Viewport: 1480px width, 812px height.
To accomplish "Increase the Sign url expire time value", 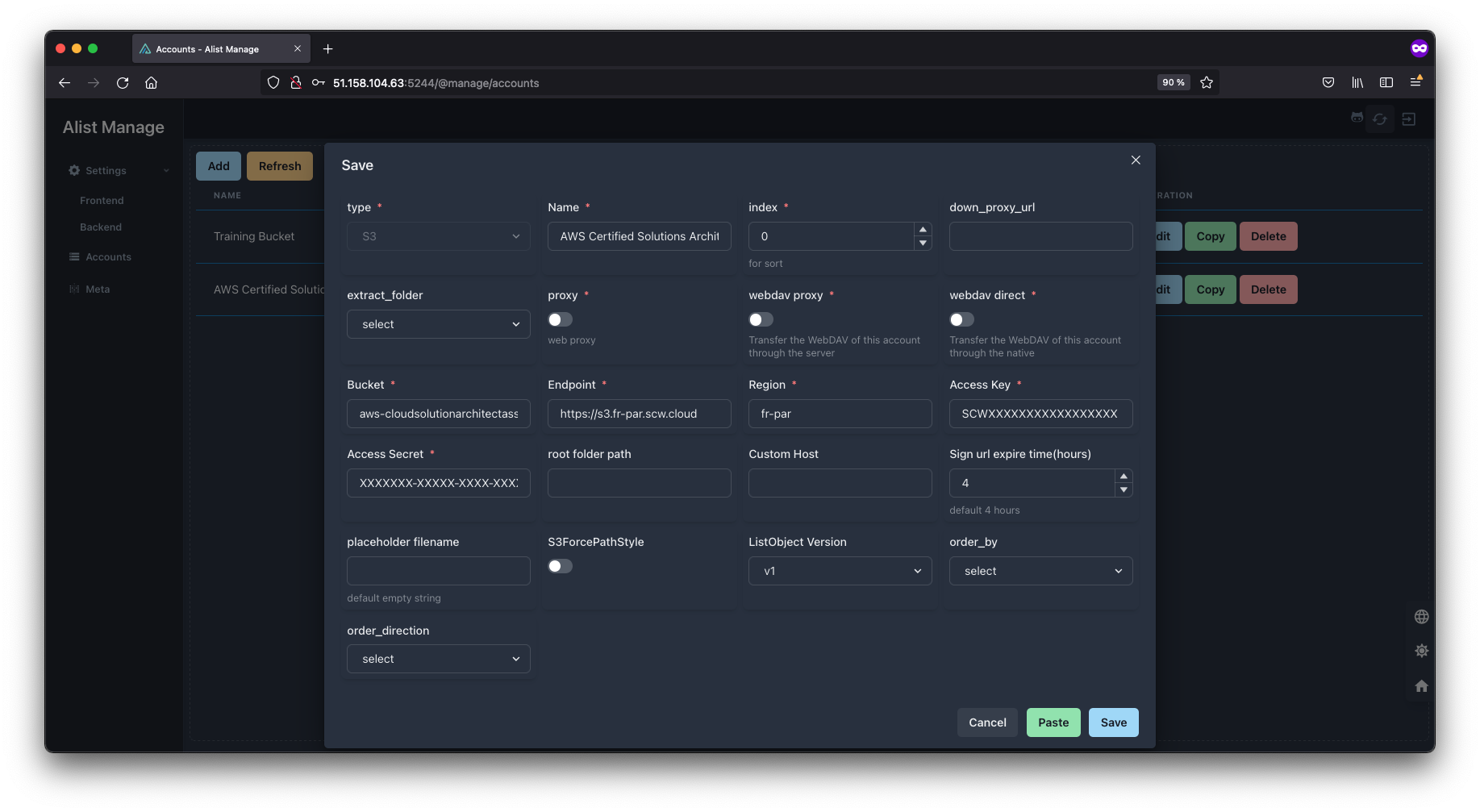I will [1124, 477].
